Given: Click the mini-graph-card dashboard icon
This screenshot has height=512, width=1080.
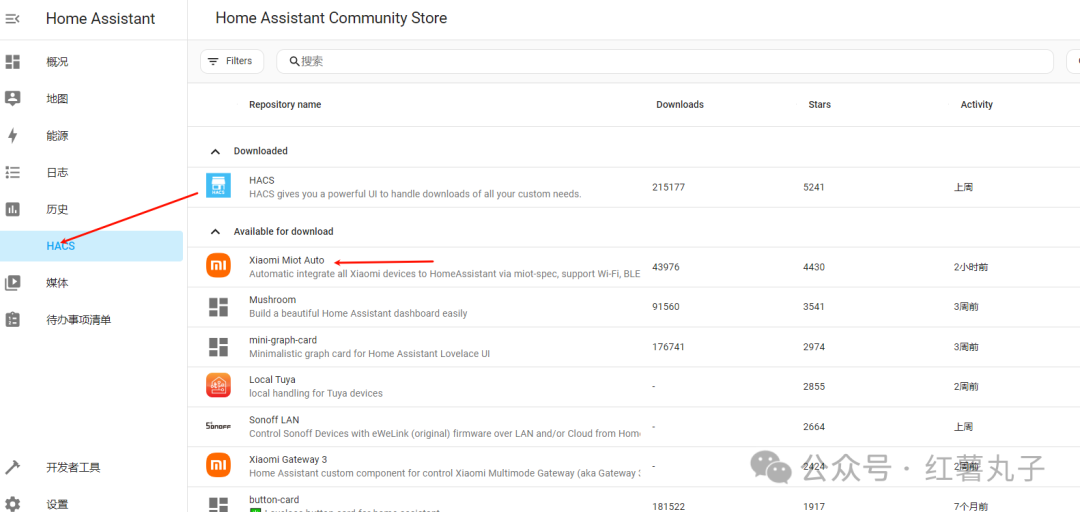Looking at the screenshot, I should tap(218, 347).
